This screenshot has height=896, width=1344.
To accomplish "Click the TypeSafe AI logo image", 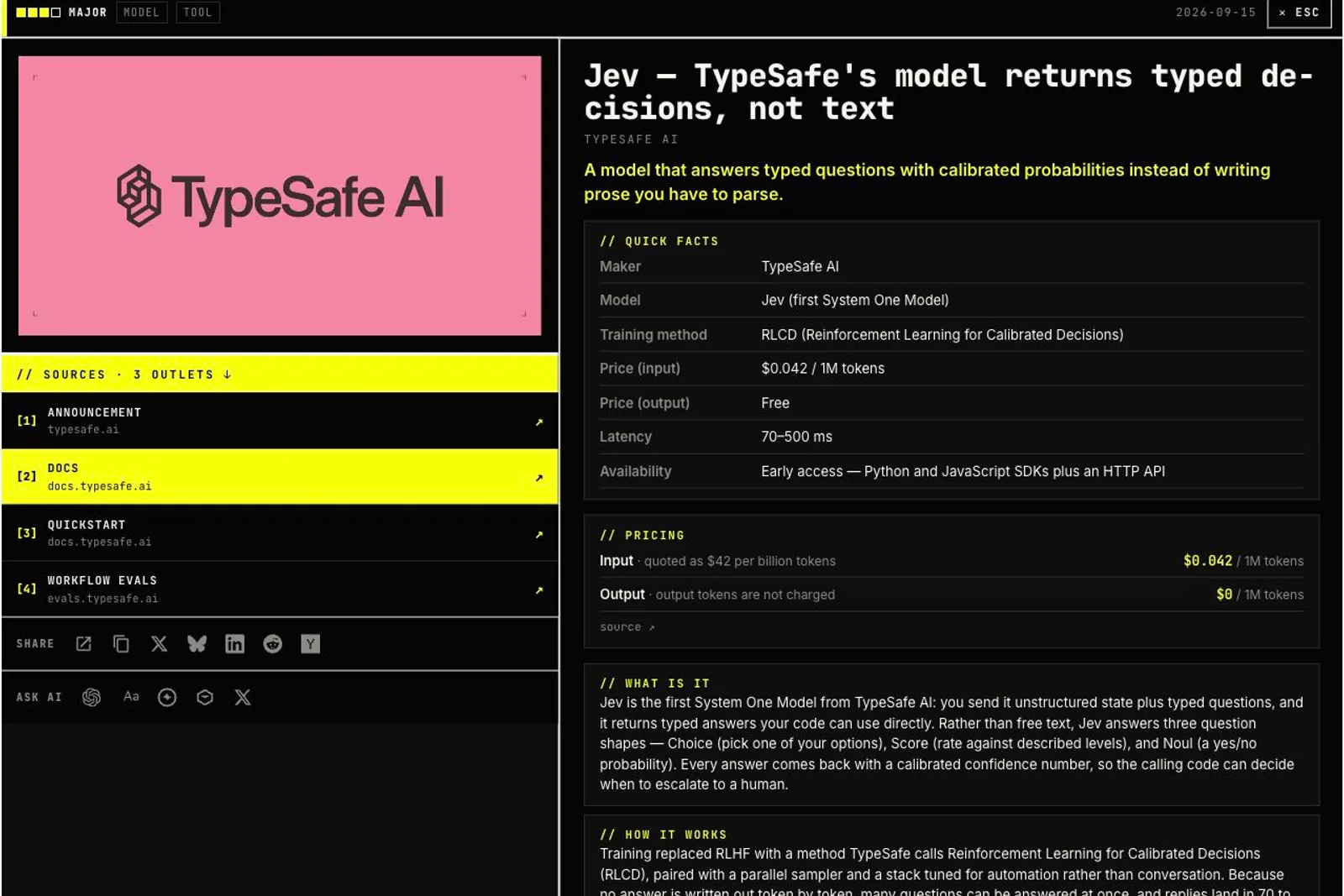I will [x=280, y=196].
